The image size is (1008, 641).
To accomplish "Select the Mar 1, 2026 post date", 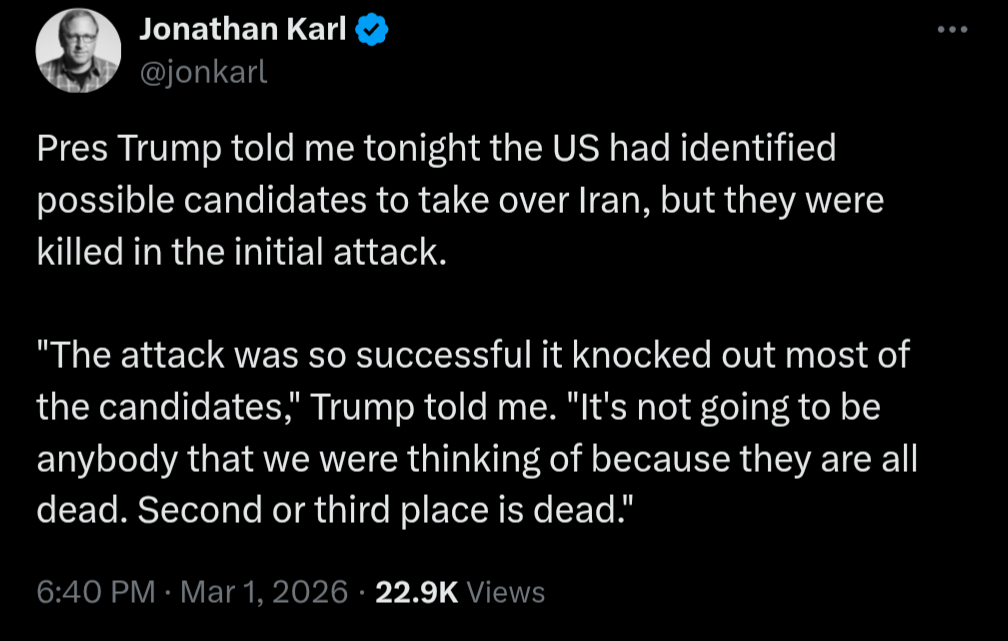I will (261, 591).
